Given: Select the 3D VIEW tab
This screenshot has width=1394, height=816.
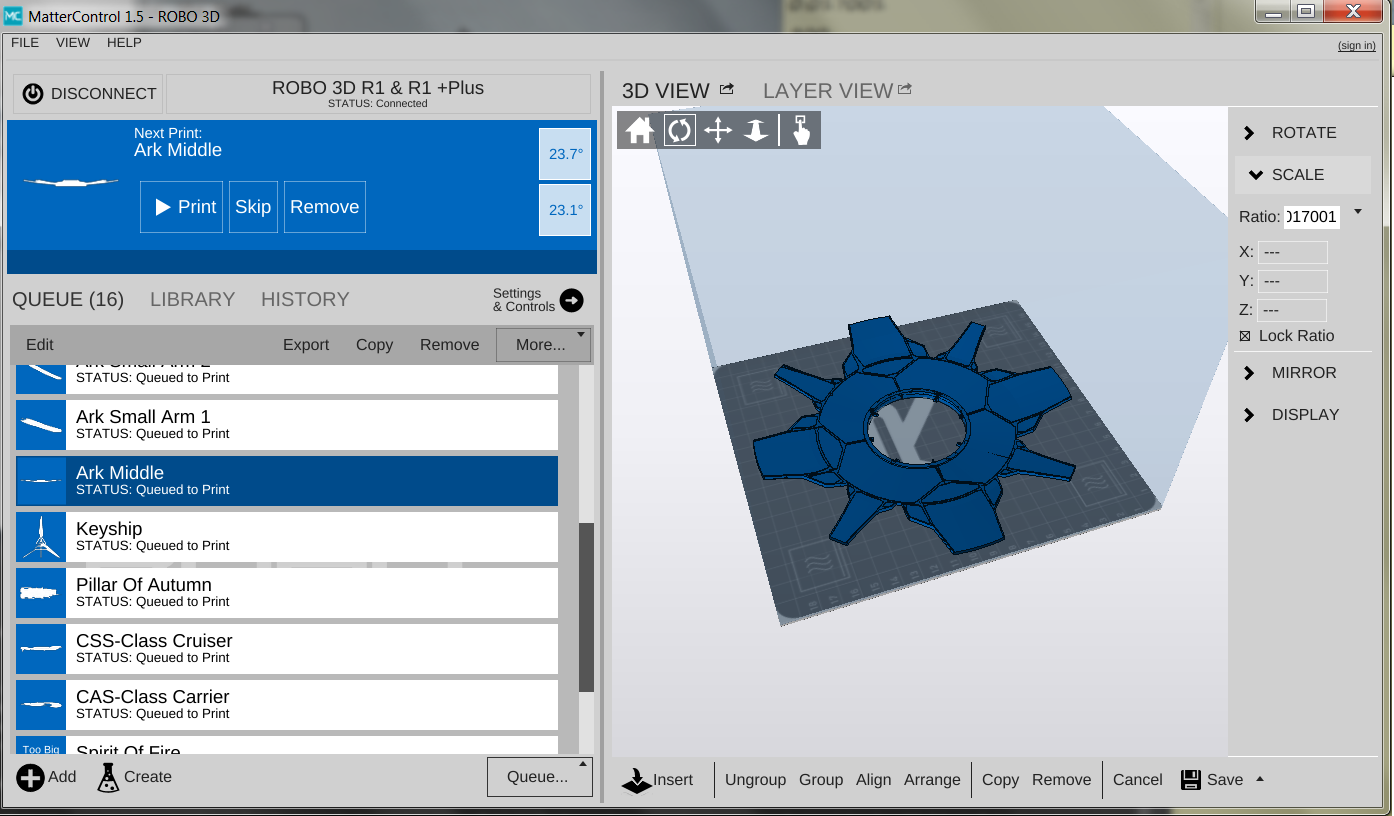Looking at the screenshot, I should coord(666,91).
